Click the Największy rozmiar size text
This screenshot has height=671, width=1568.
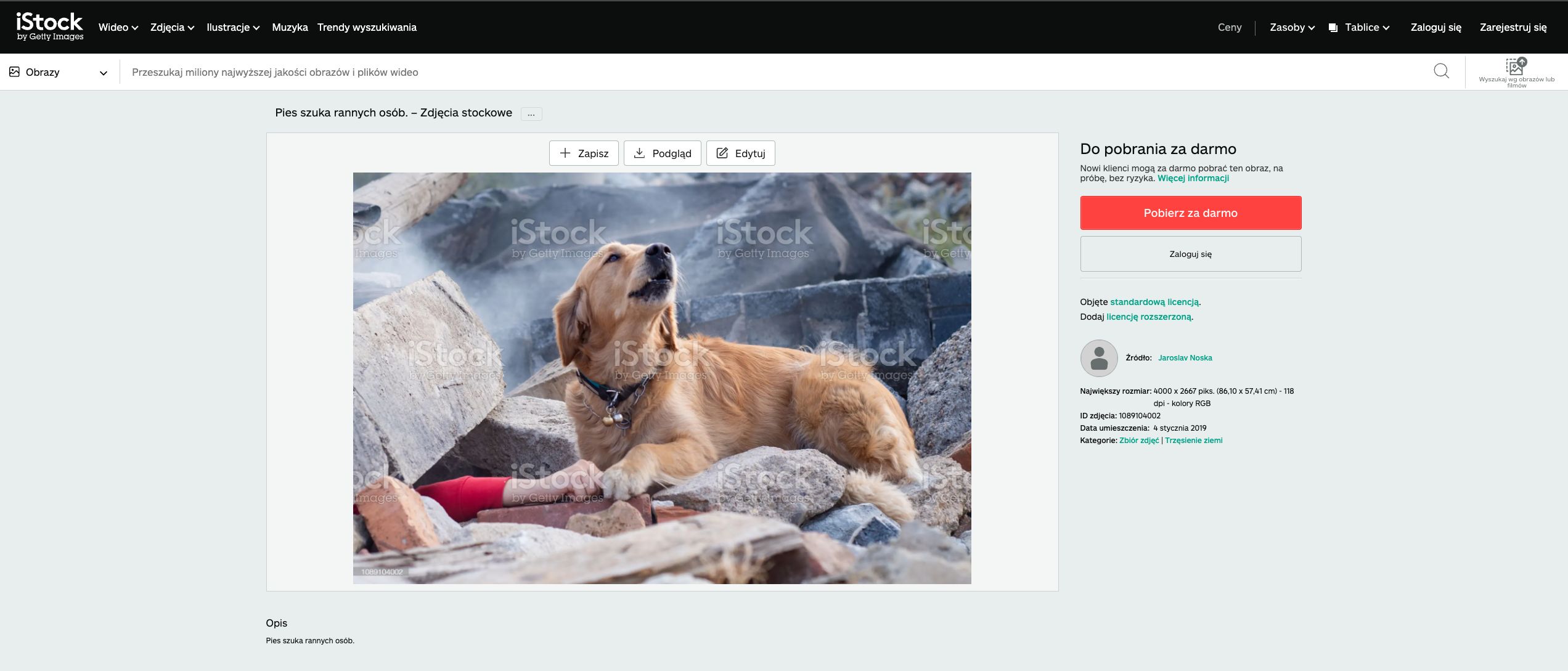[x=1186, y=397]
